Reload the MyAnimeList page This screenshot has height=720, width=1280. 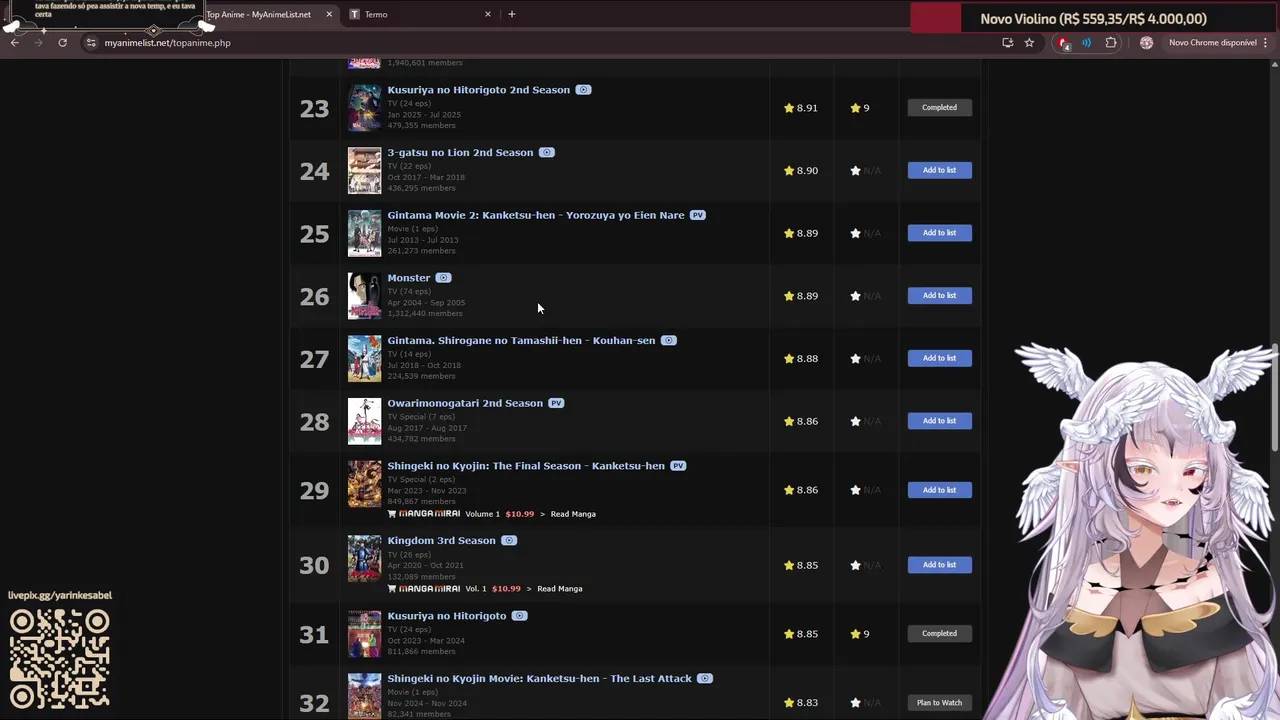click(62, 43)
